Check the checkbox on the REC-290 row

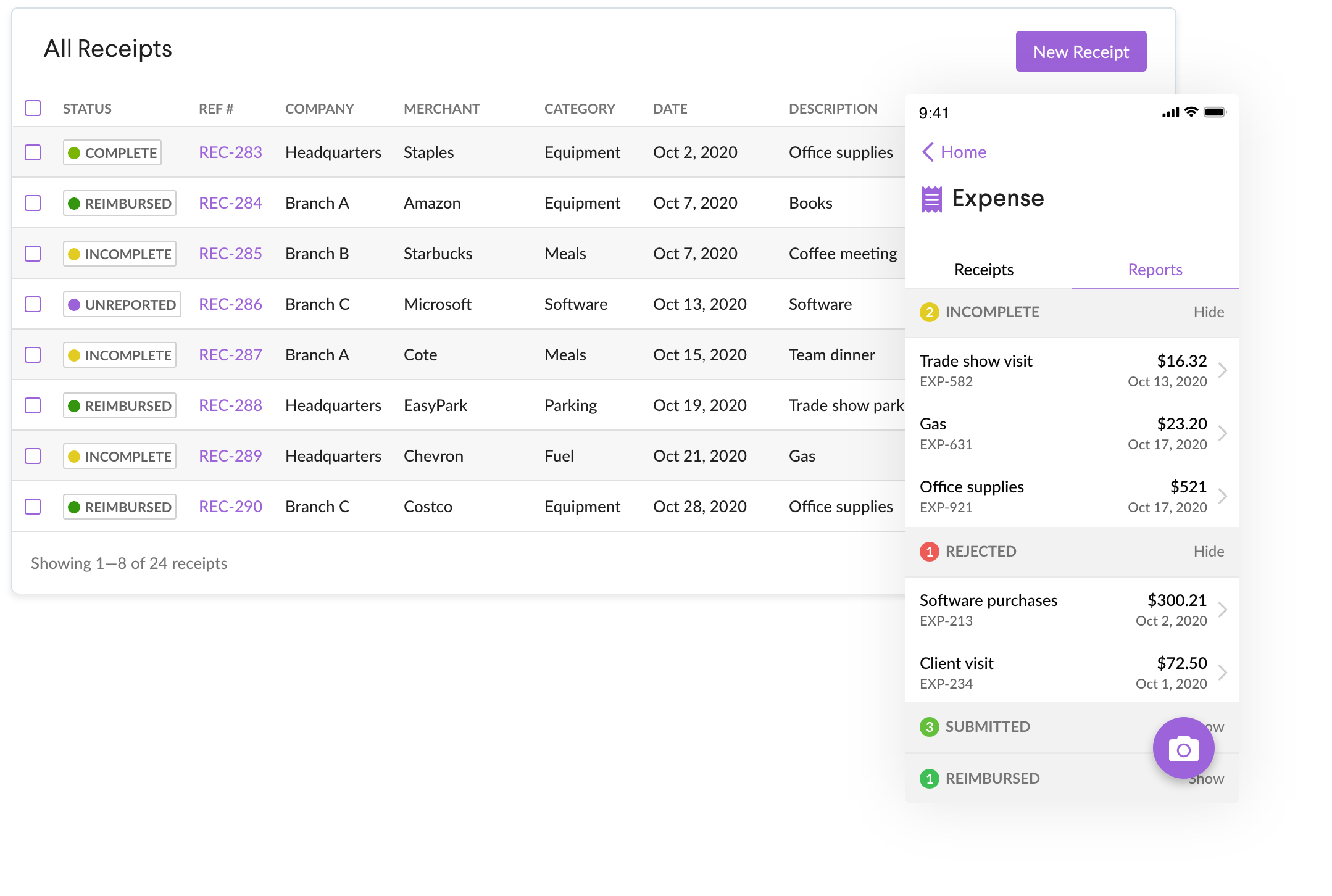(33, 506)
